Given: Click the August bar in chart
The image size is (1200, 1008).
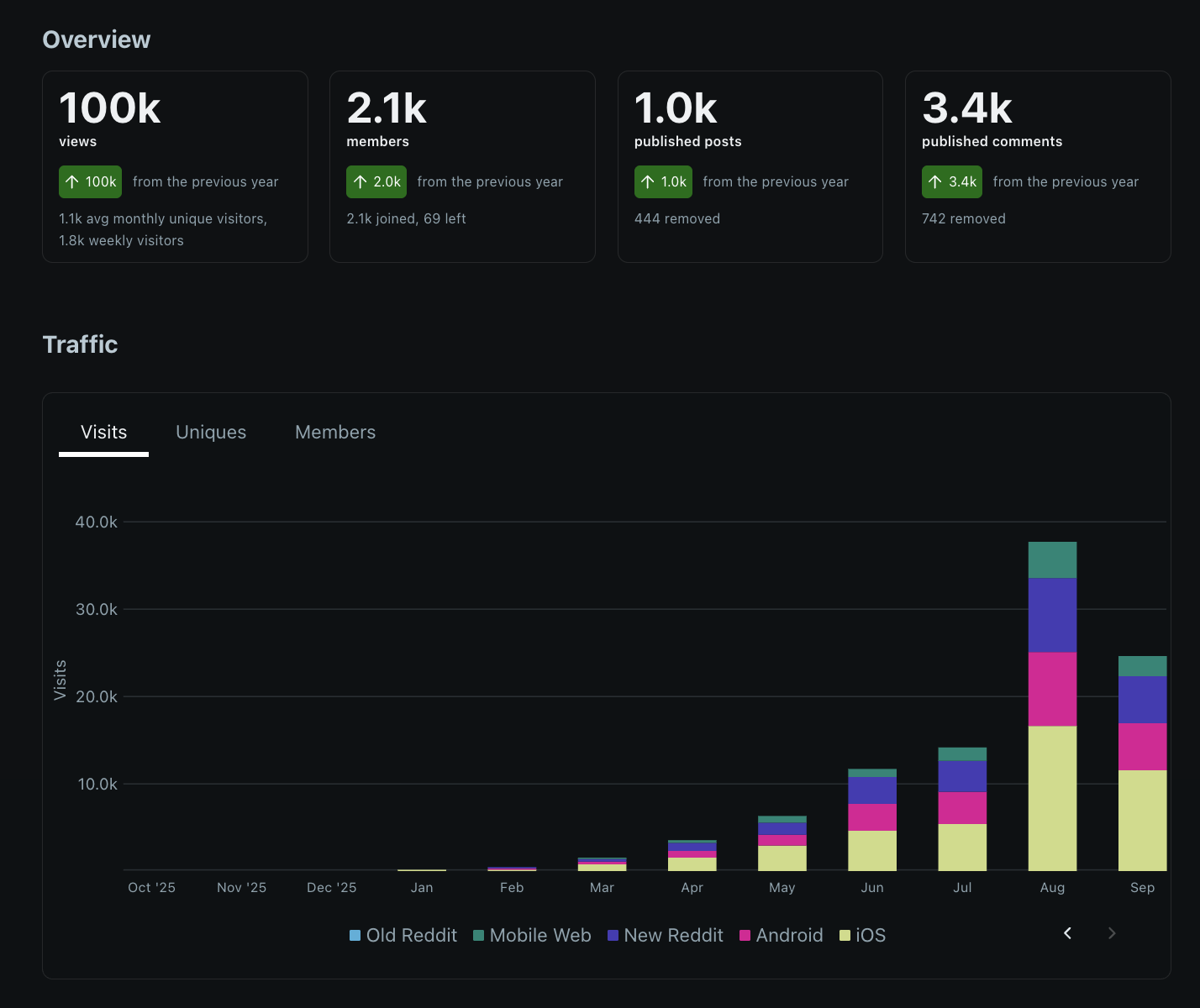Looking at the screenshot, I should [x=1052, y=706].
